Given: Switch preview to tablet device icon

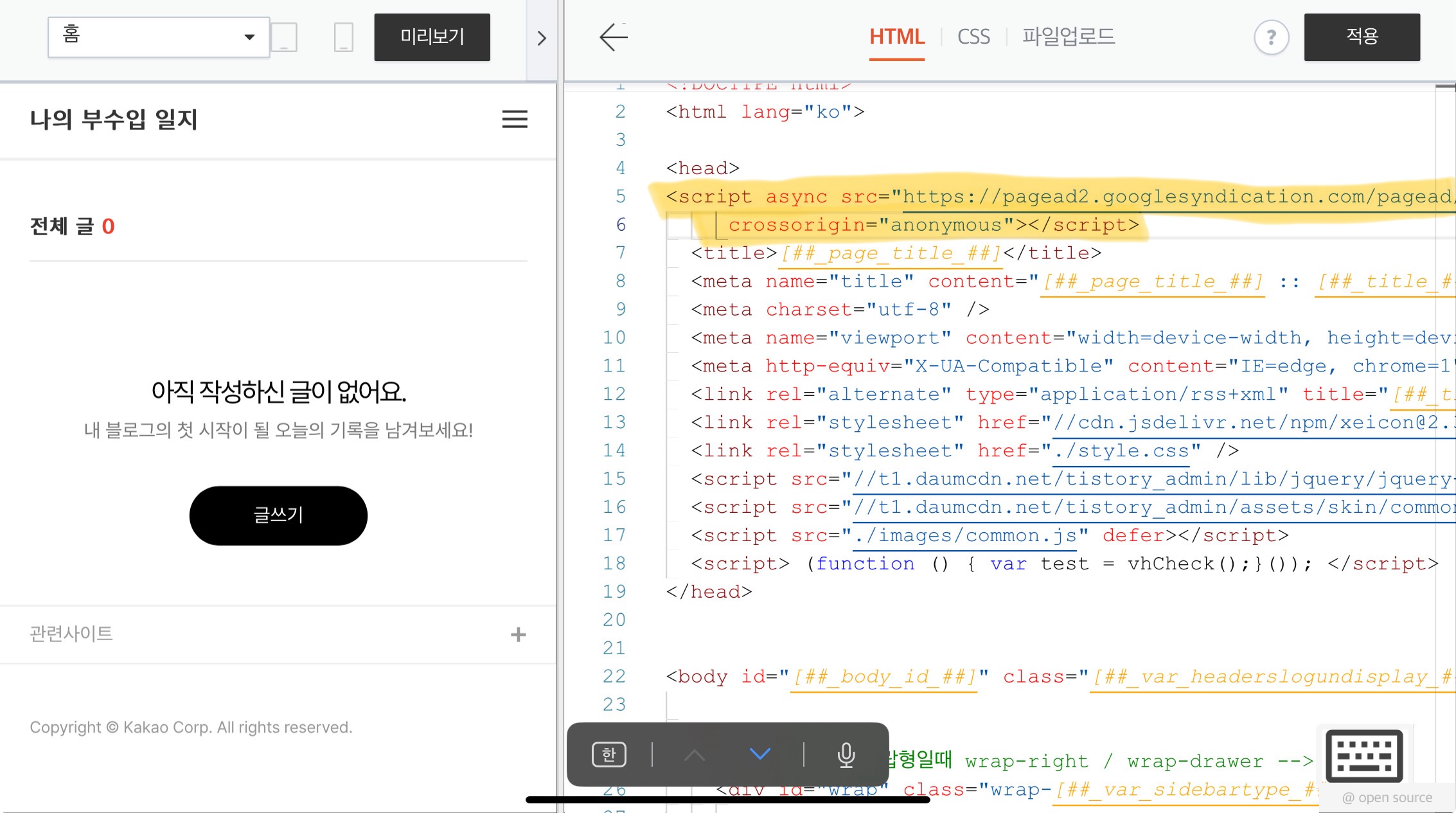Looking at the screenshot, I should coord(284,37).
